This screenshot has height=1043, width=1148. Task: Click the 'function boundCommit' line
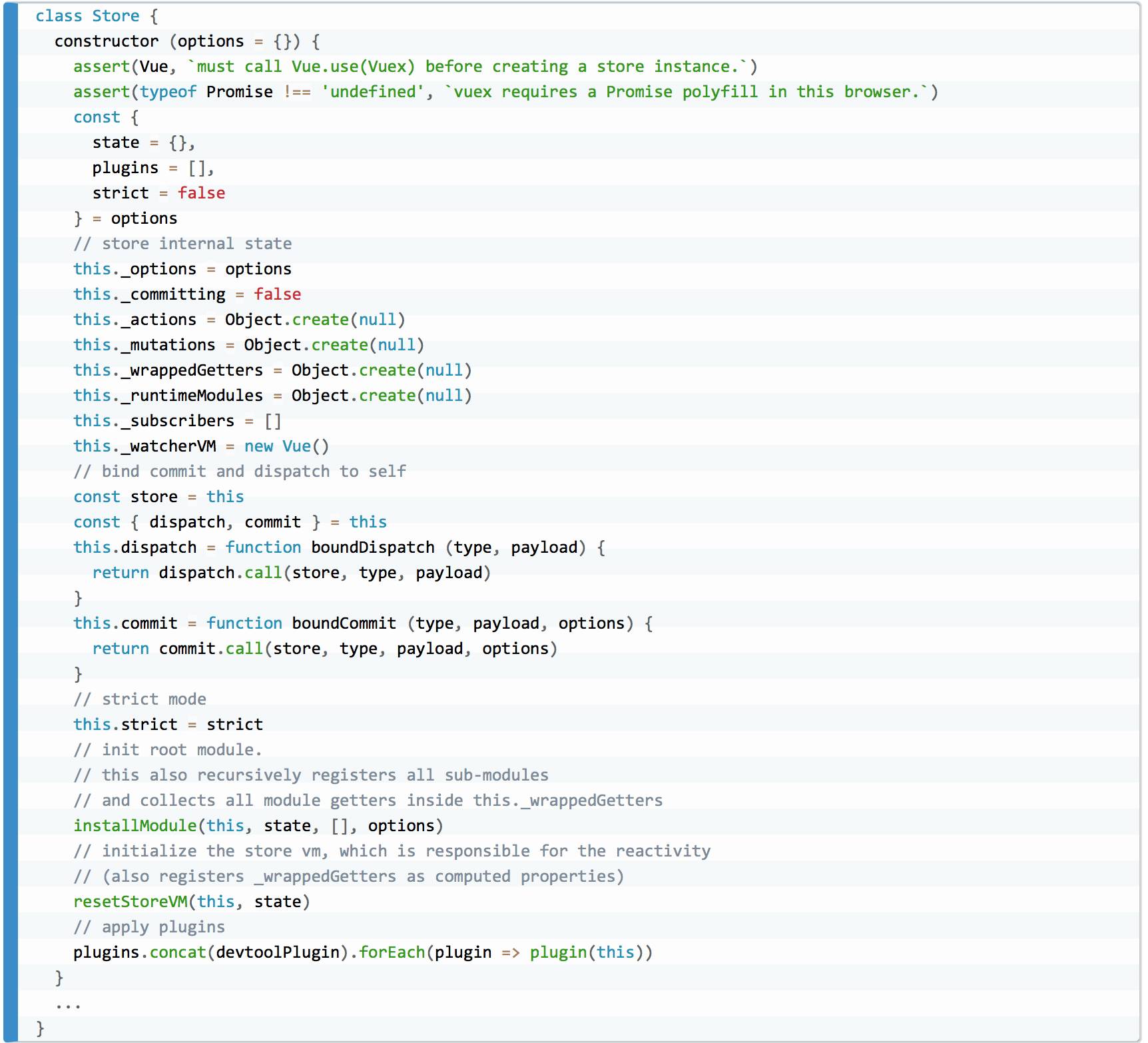click(363, 623)
